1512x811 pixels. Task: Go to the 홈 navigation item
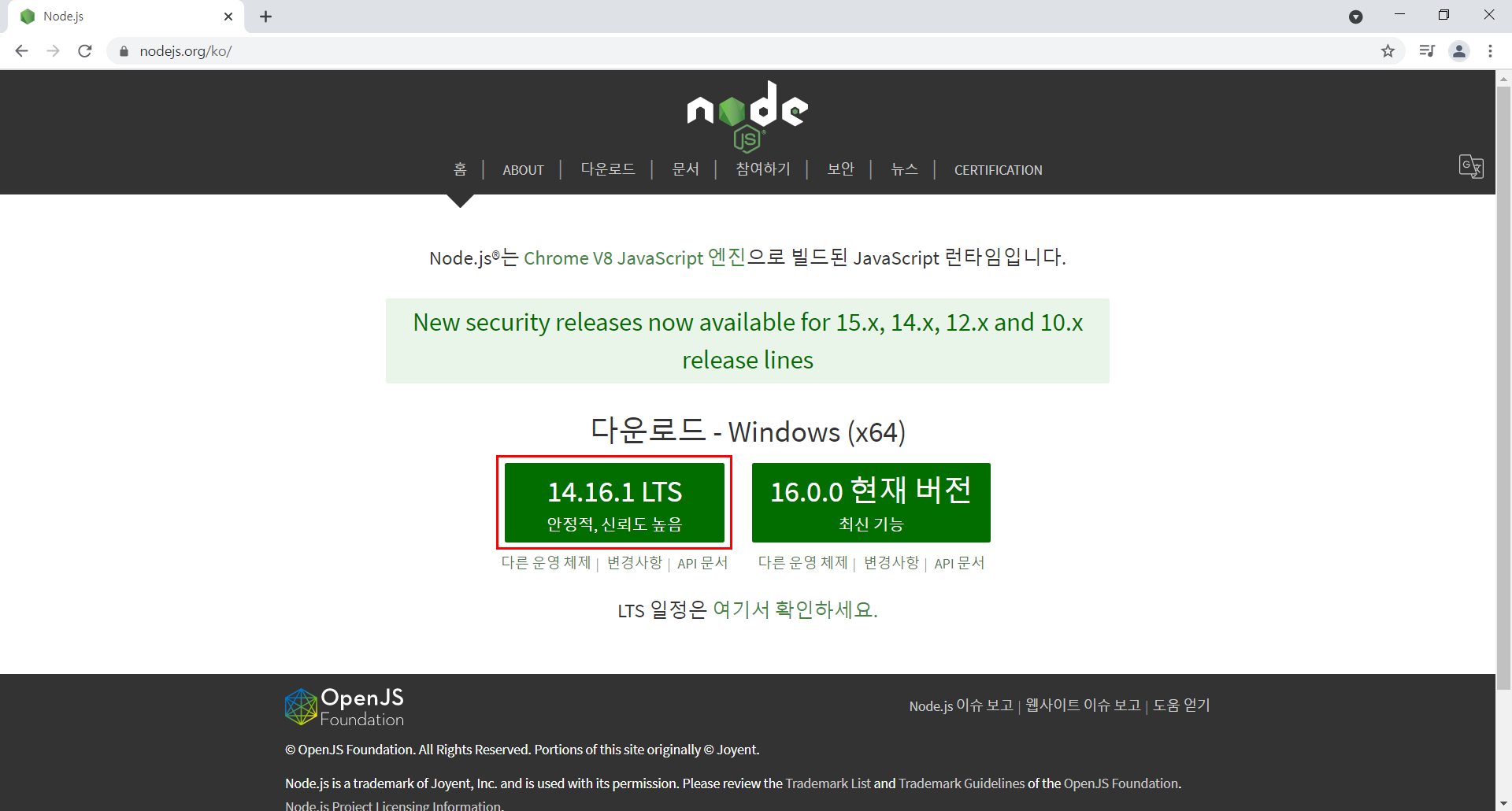click(x=461, y=169)
